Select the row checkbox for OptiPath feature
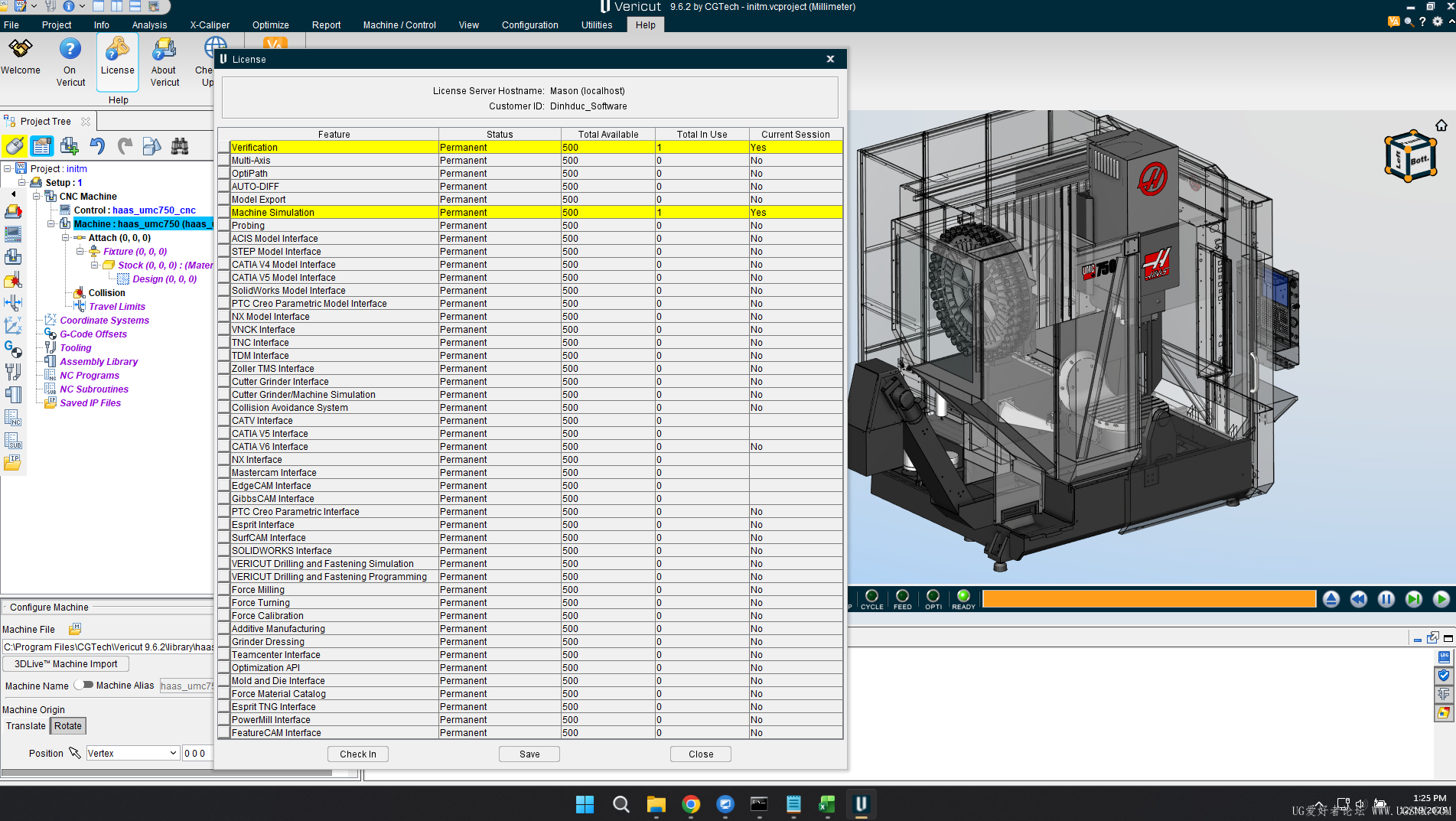Screen dimensions: 1456x821 point(224,173)
